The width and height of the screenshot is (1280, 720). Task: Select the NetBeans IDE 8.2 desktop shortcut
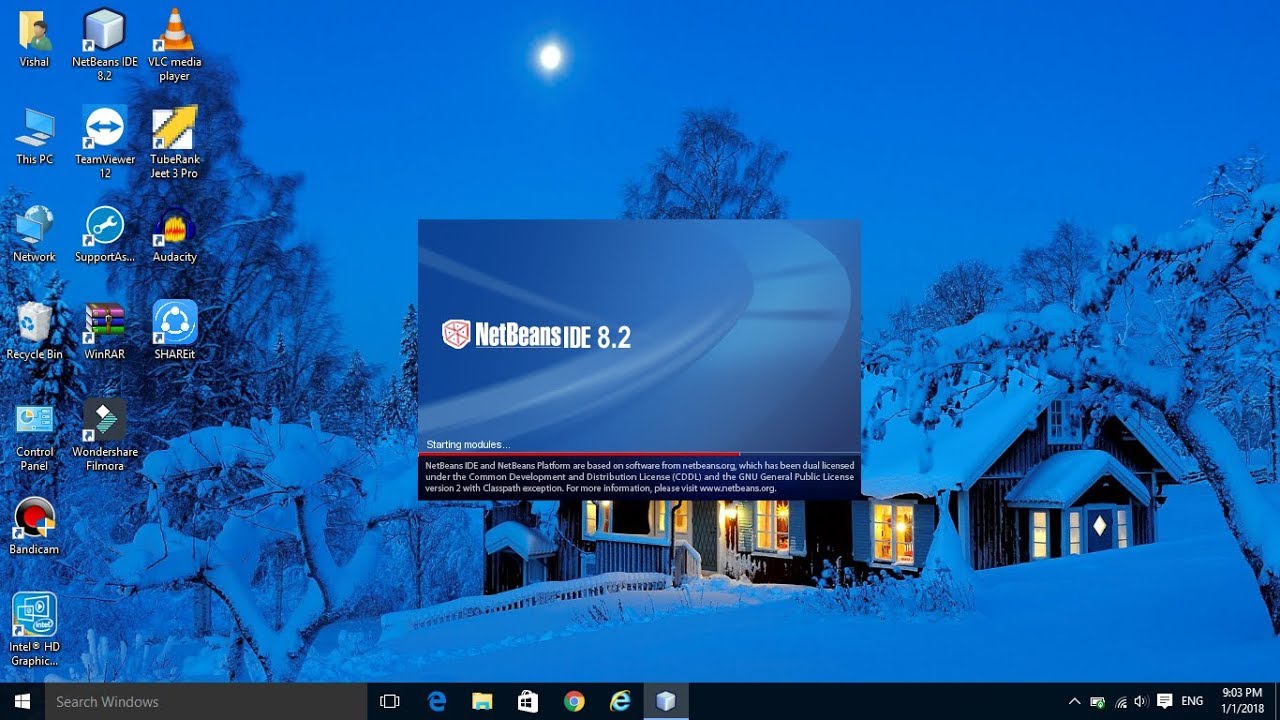click(104, 44)
